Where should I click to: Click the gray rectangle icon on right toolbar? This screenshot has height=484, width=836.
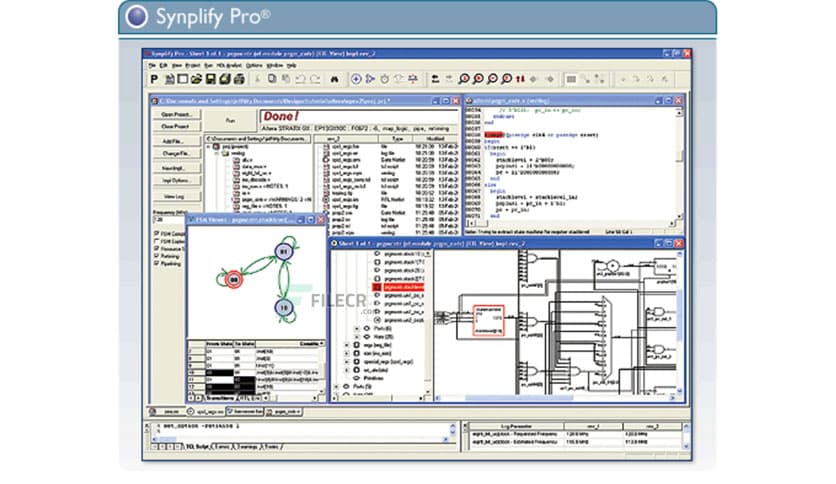click(x=571, y=79)
